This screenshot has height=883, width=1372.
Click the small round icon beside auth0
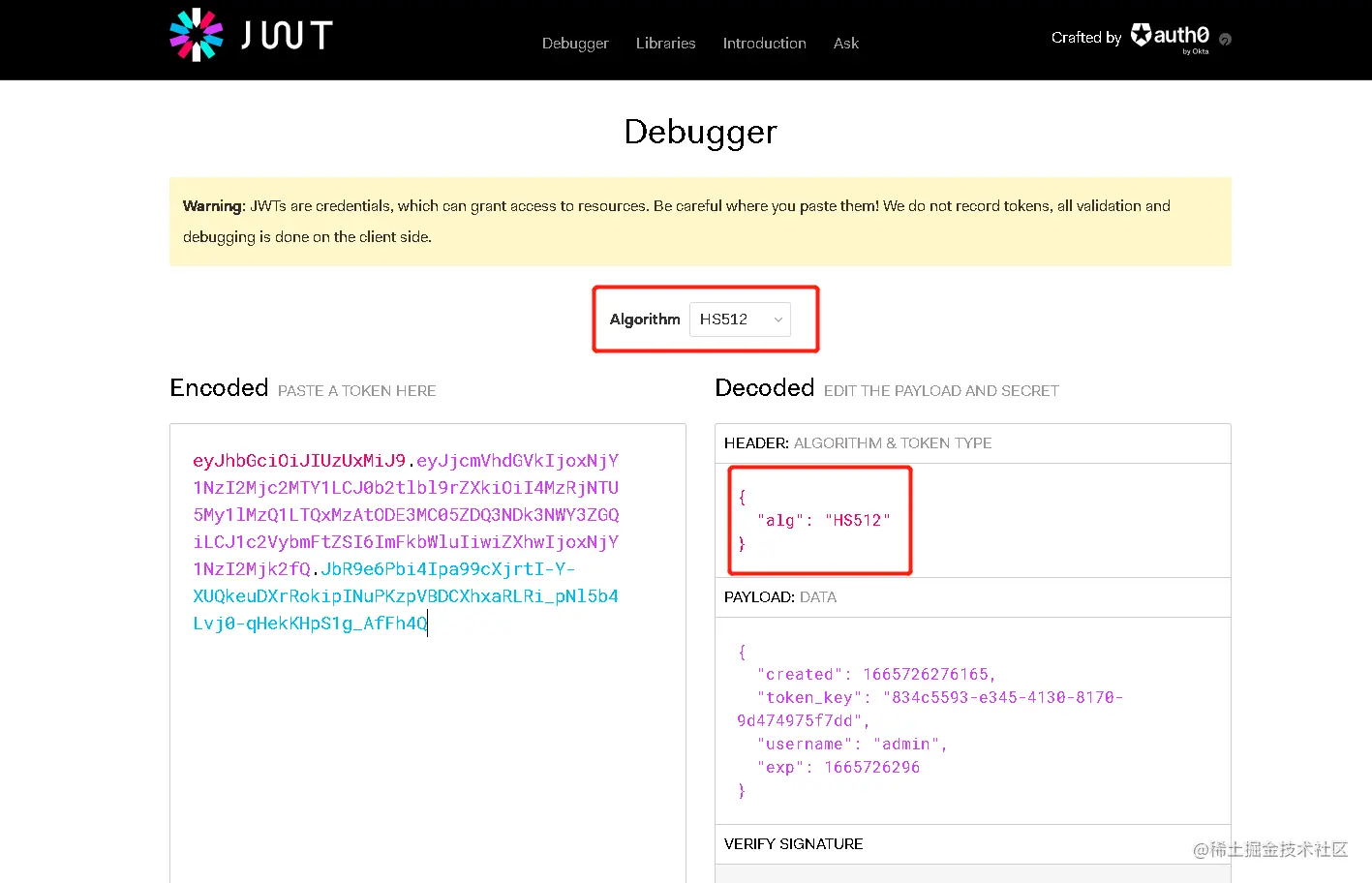1225,40
